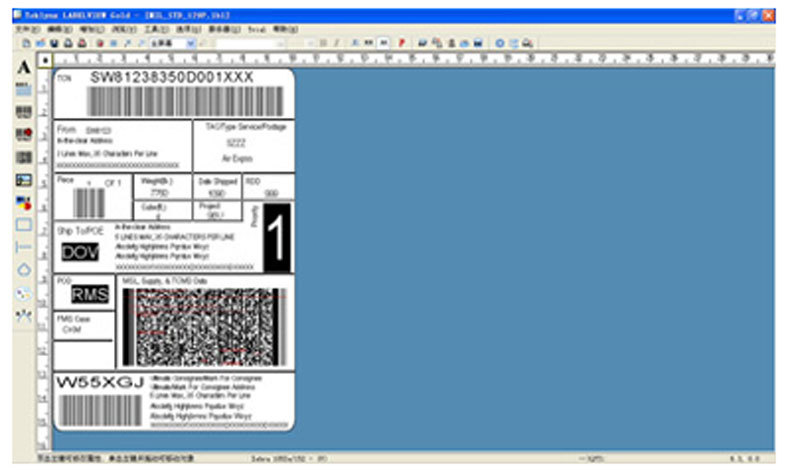The height and width of the screenshot is (472, 790).
Task: Select the Text tool (letter A) in toolbox
Action: tap(24, 67)
